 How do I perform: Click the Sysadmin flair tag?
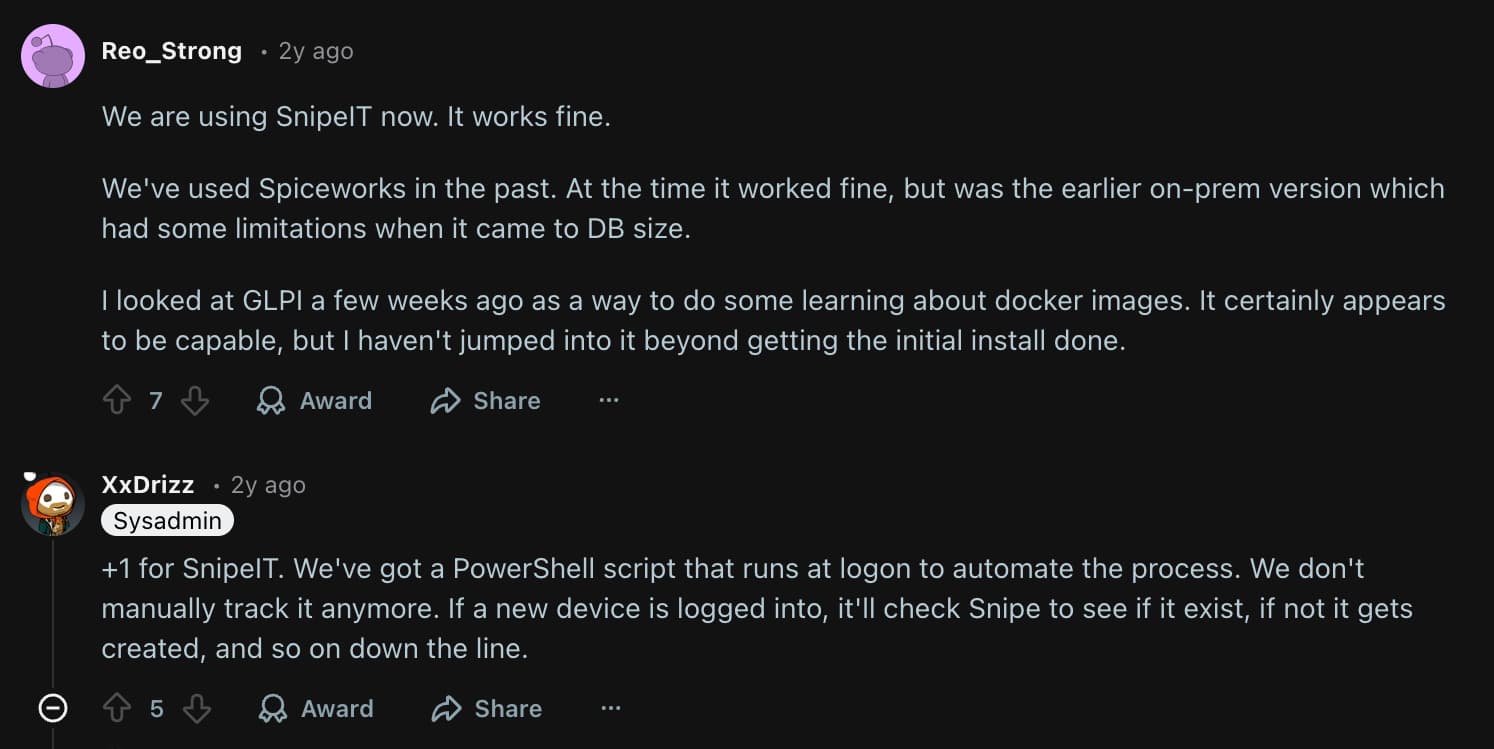click(167, 520)
